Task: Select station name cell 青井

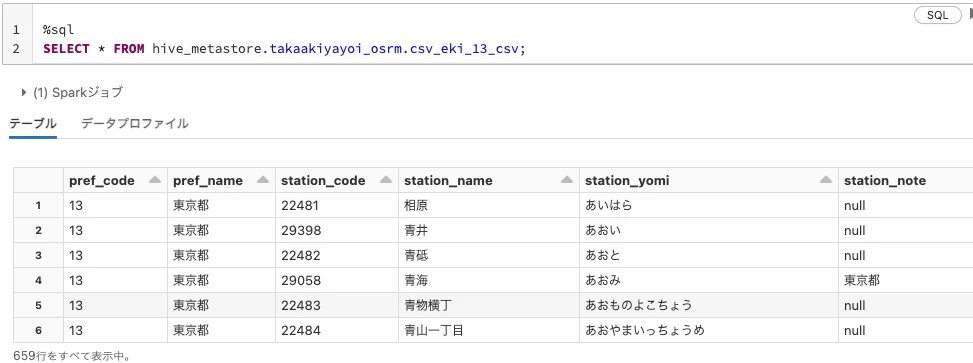Action: tap(489, 230)
